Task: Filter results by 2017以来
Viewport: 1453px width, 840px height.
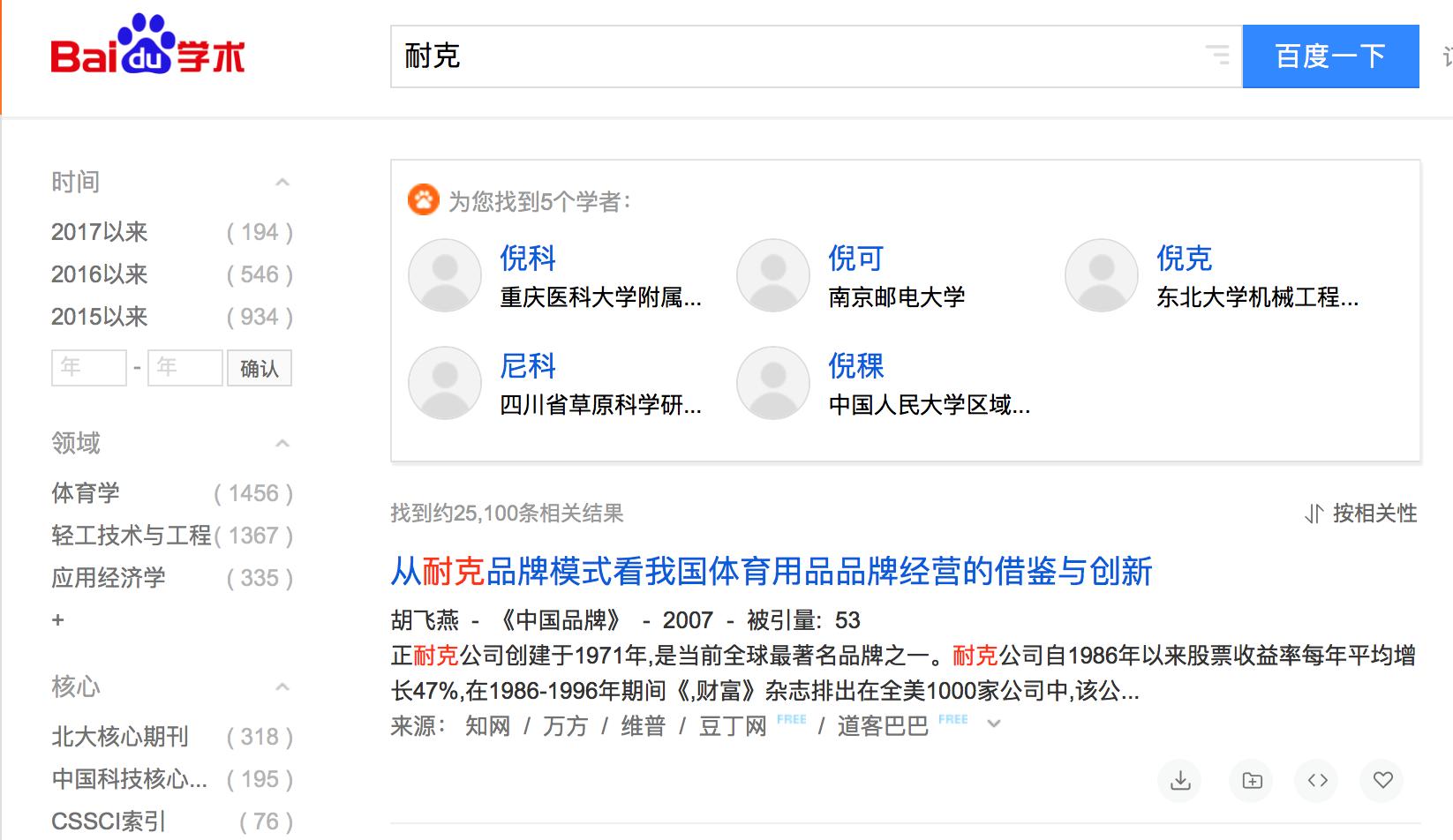Action: point(97,231)
